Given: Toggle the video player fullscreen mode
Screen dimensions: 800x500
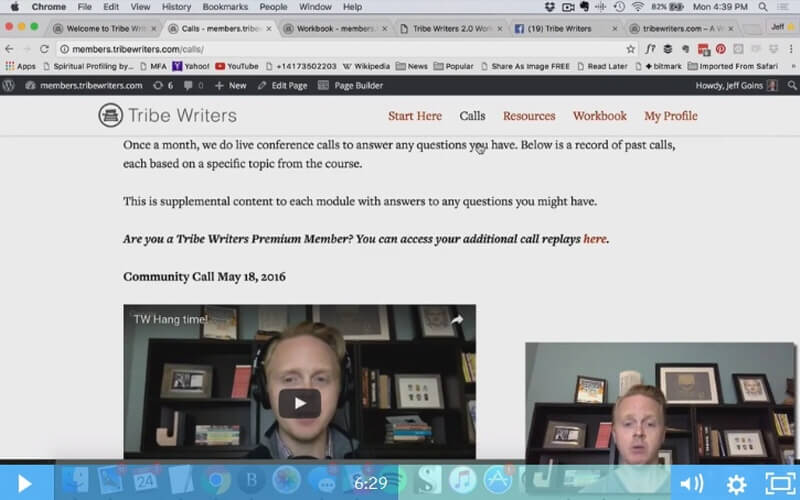Looking at the screenshot, I should (781, 483).
